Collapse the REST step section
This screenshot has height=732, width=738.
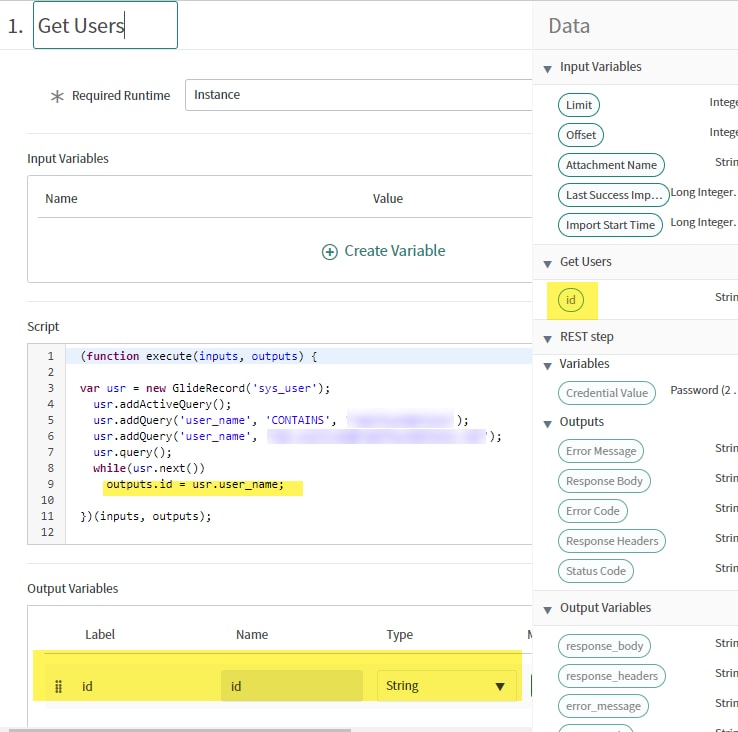547,339
